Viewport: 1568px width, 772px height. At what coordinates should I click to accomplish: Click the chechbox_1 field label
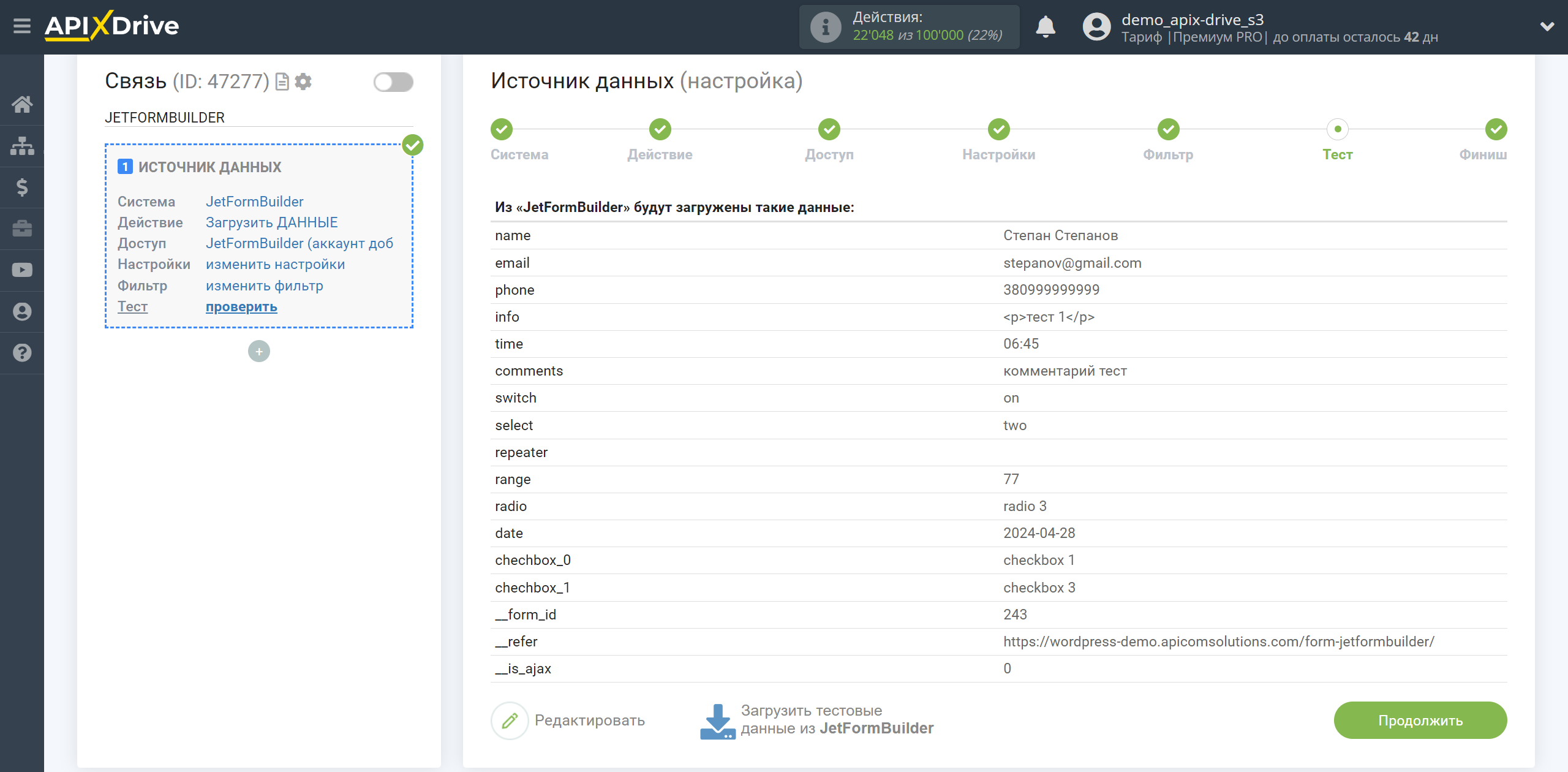(x=532, y=588)
